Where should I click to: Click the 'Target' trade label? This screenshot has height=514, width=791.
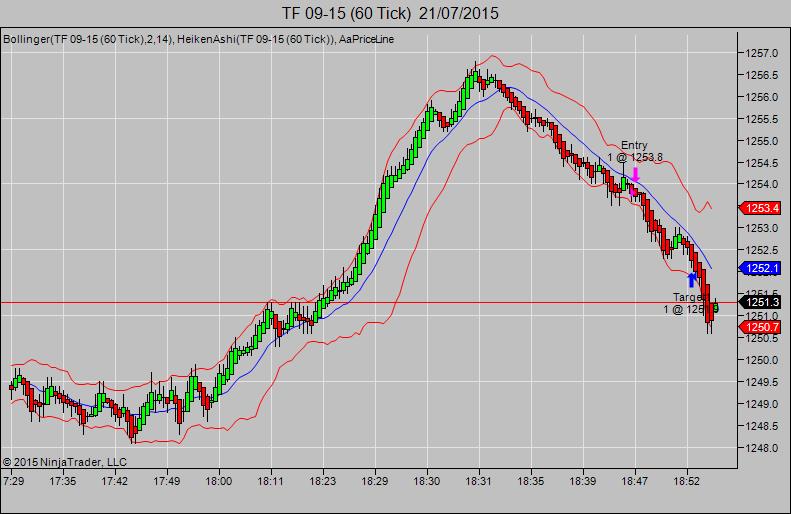[689, 297]
